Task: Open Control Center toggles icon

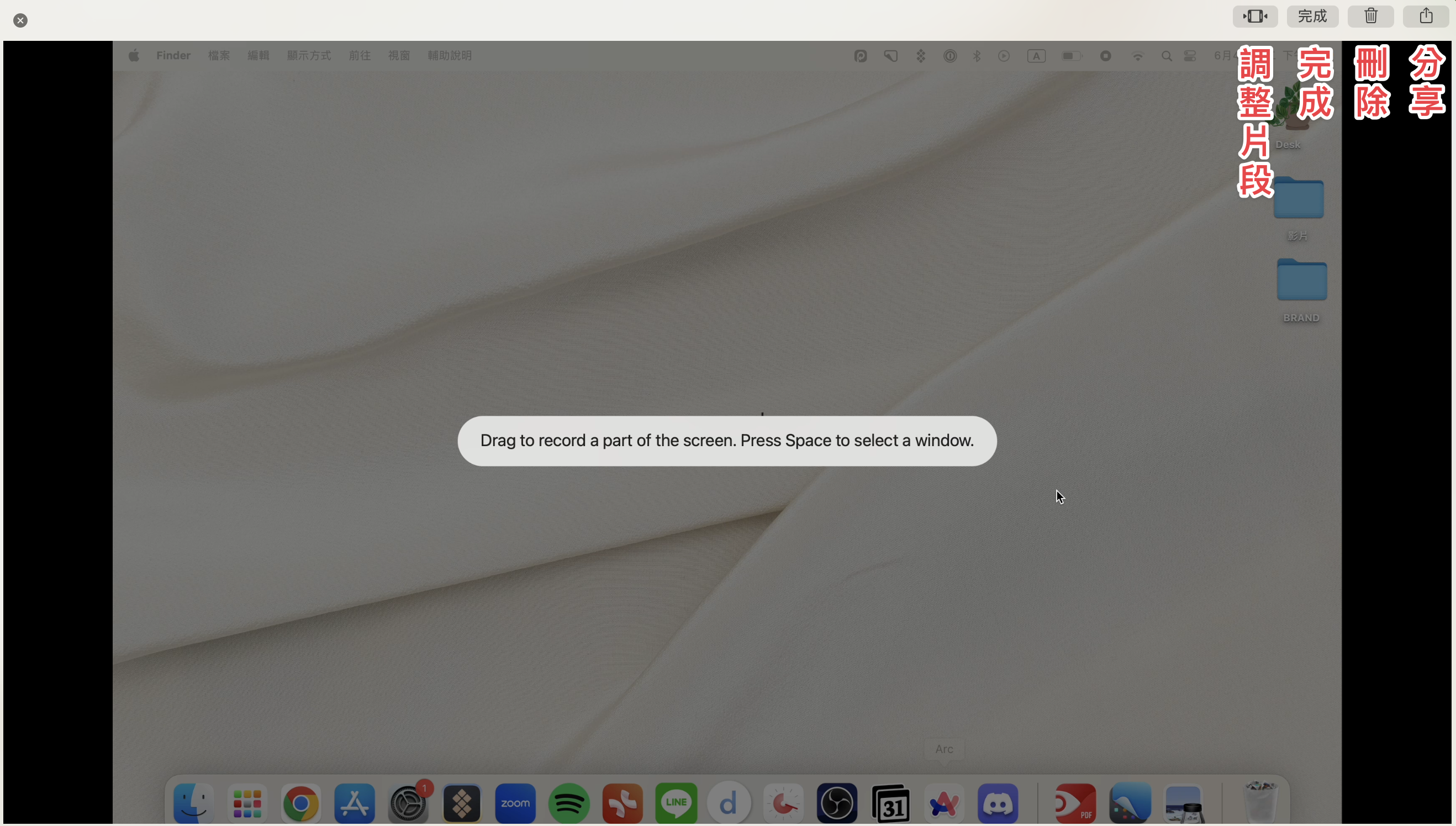Action: 1190,56
